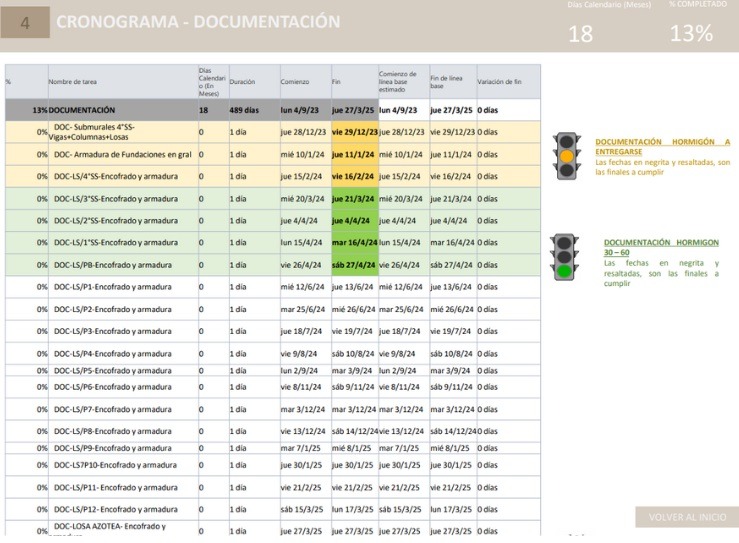Image resolution: width=739 pixels, height=543 pixels.
Task: Select DOC-LS/2°SS-Encofrado y armadura row
Action: click(273, 221)
